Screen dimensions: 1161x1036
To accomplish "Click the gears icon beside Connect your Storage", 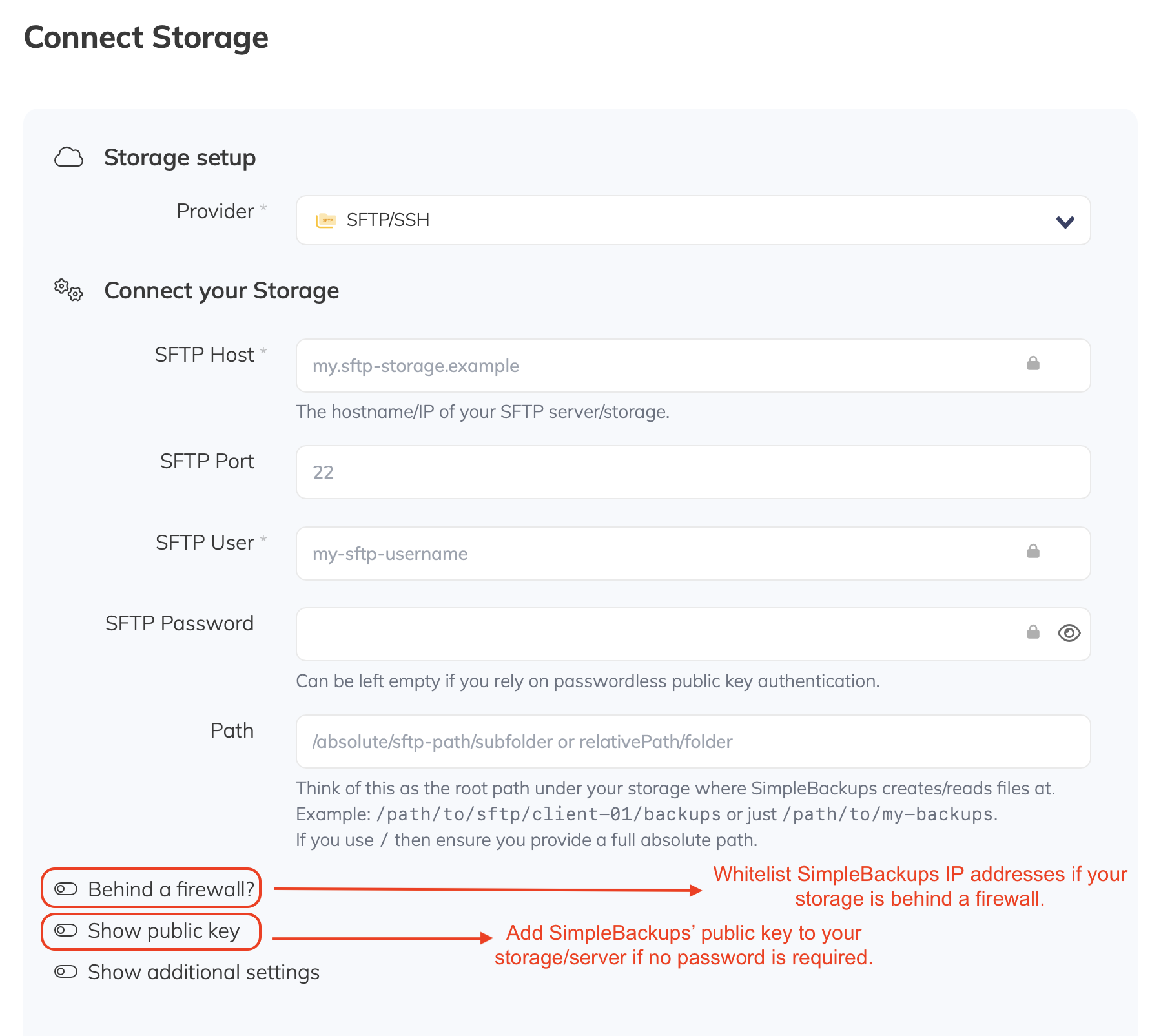I will (68, 291).
